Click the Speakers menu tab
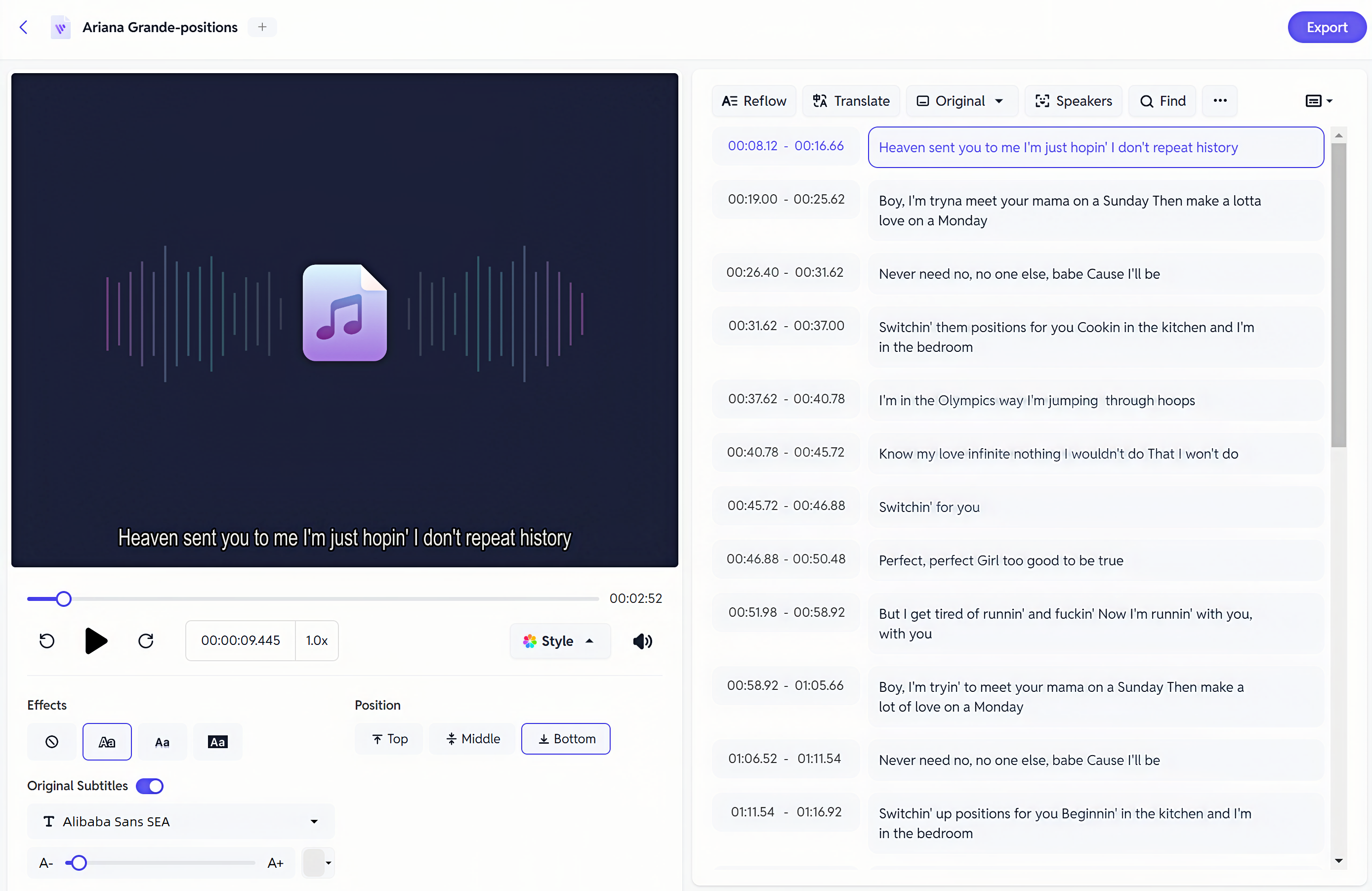The width and height of the screenshot is (1372, 891). (x=1074, y=100)
